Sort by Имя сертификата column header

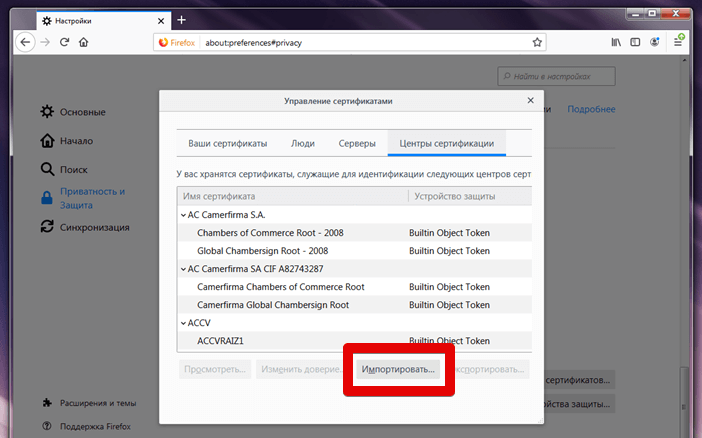tap(293, 196)
